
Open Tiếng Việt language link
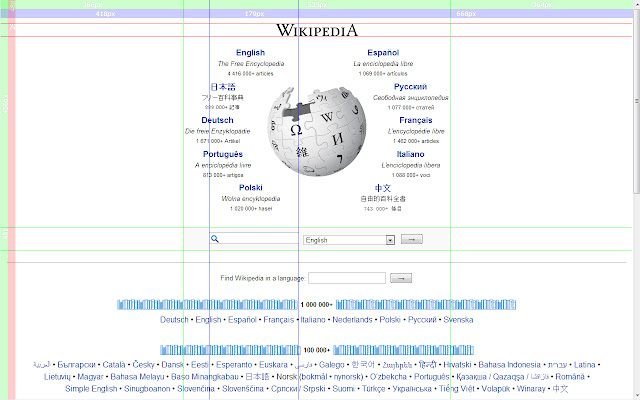pos(457,389)
